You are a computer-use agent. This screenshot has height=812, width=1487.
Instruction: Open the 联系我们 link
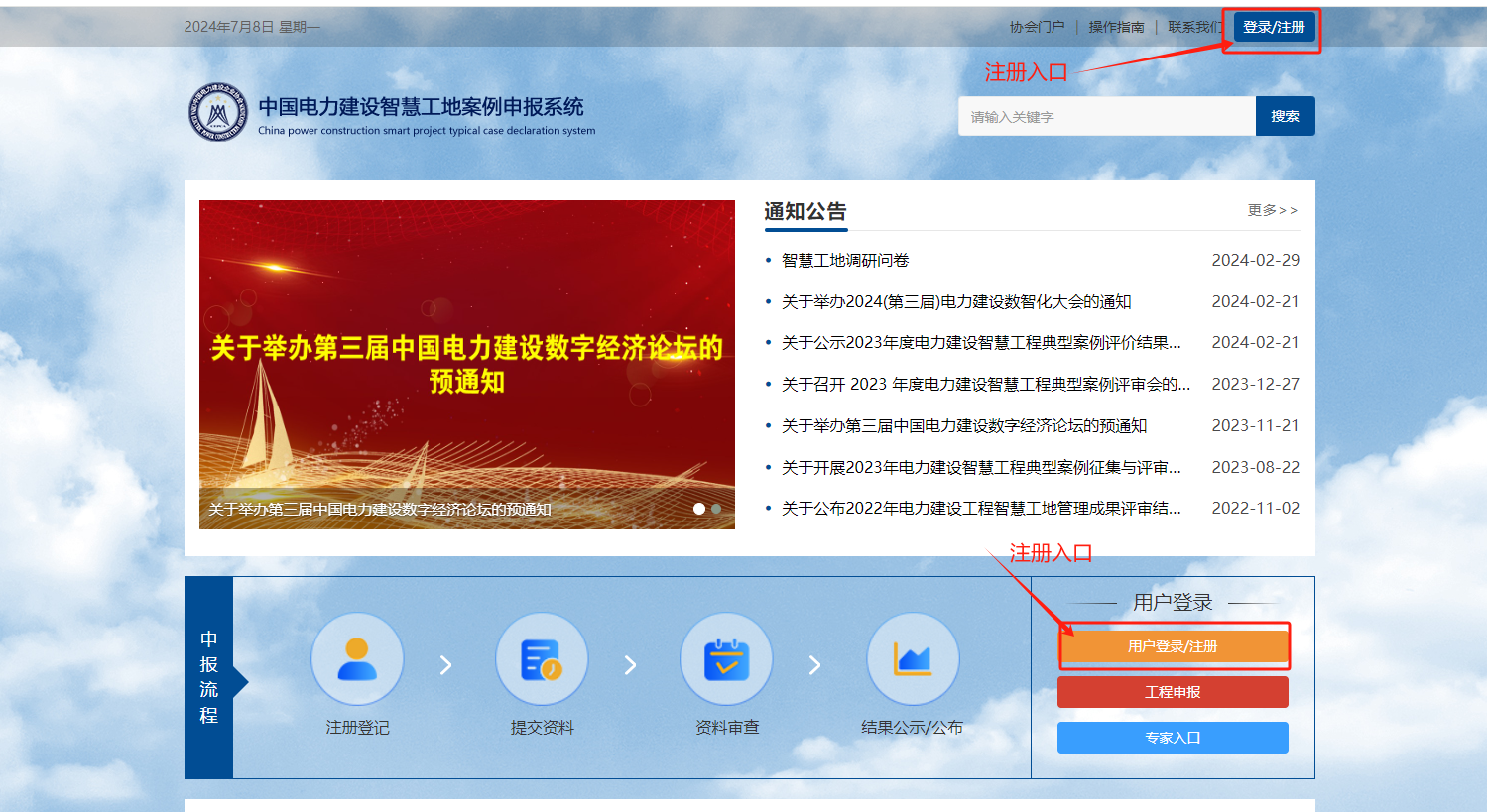click(1195, 27)
